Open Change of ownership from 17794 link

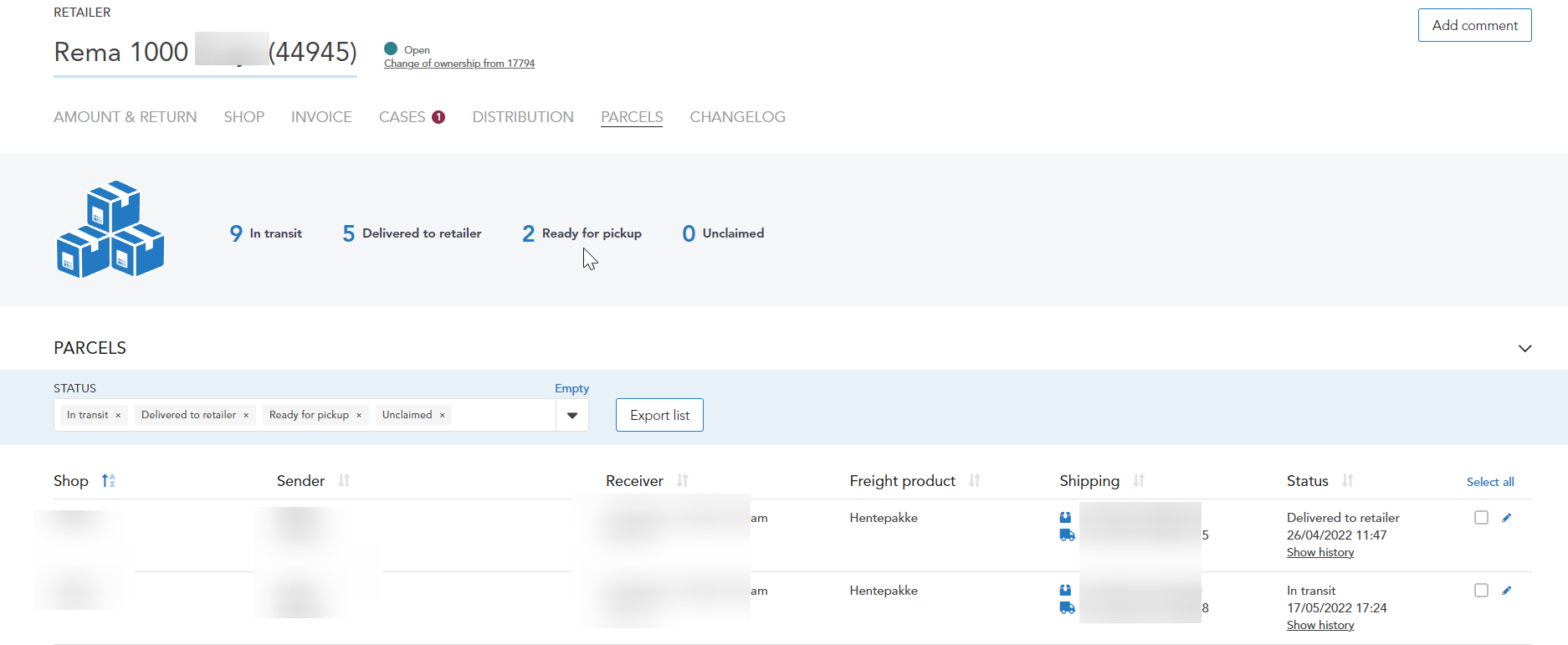pos(459,64)
